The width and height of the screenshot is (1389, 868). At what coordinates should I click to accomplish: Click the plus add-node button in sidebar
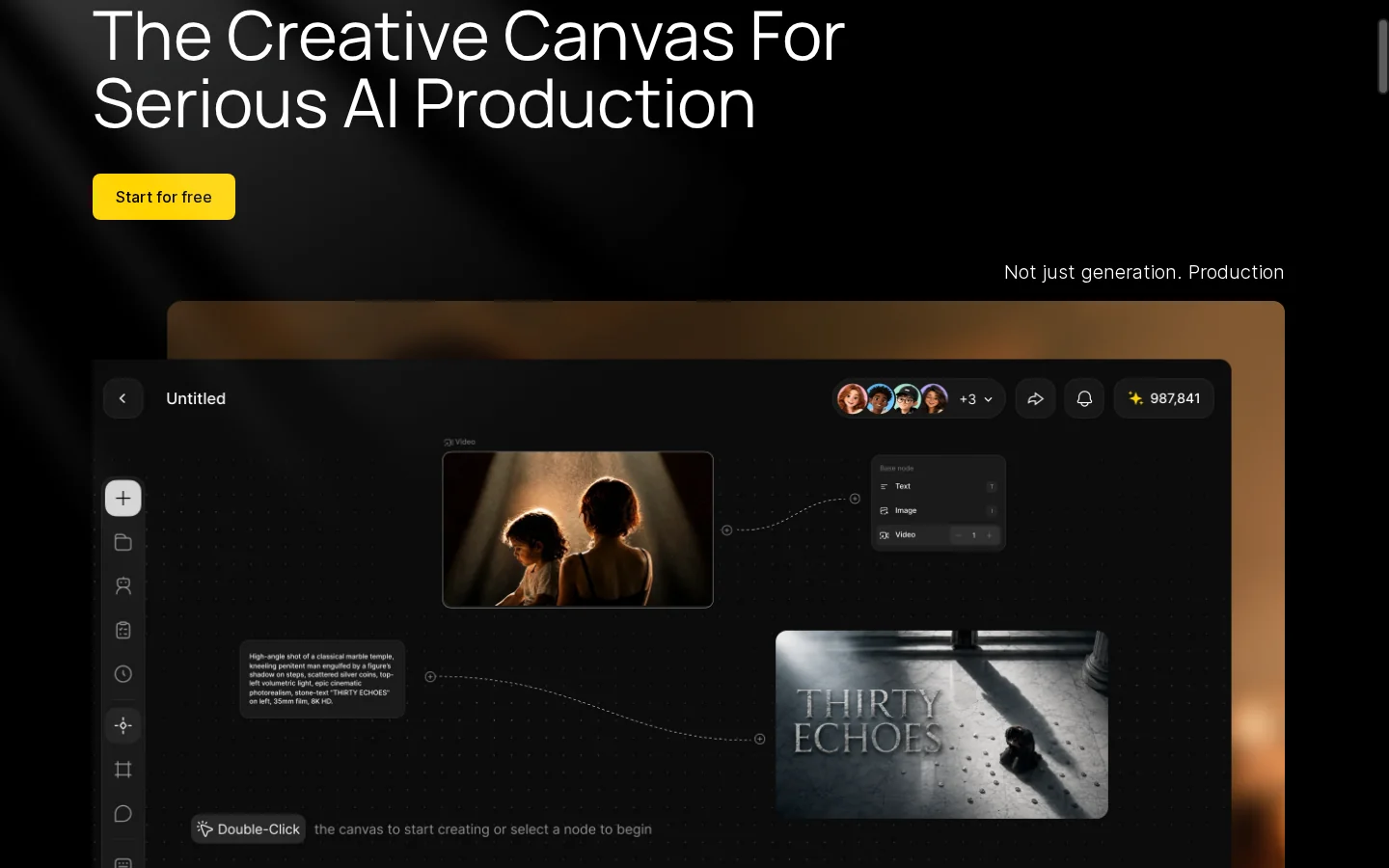point(123,499)
